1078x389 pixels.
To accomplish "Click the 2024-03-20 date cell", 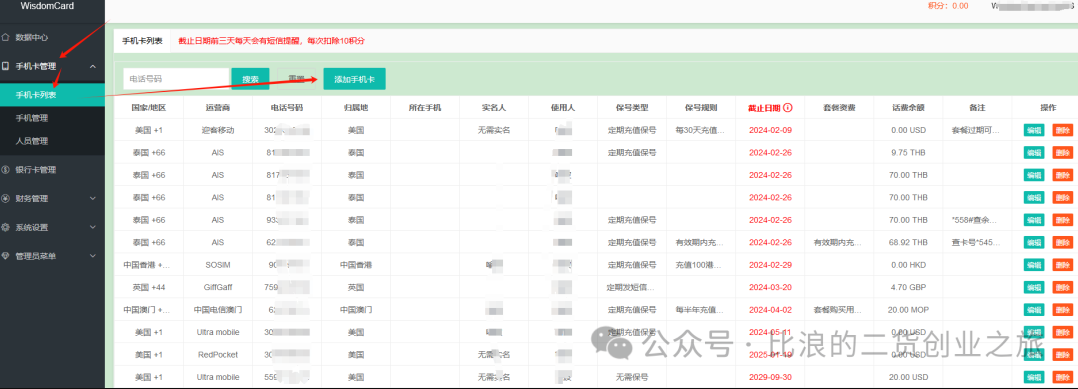I will click(770, 287).
